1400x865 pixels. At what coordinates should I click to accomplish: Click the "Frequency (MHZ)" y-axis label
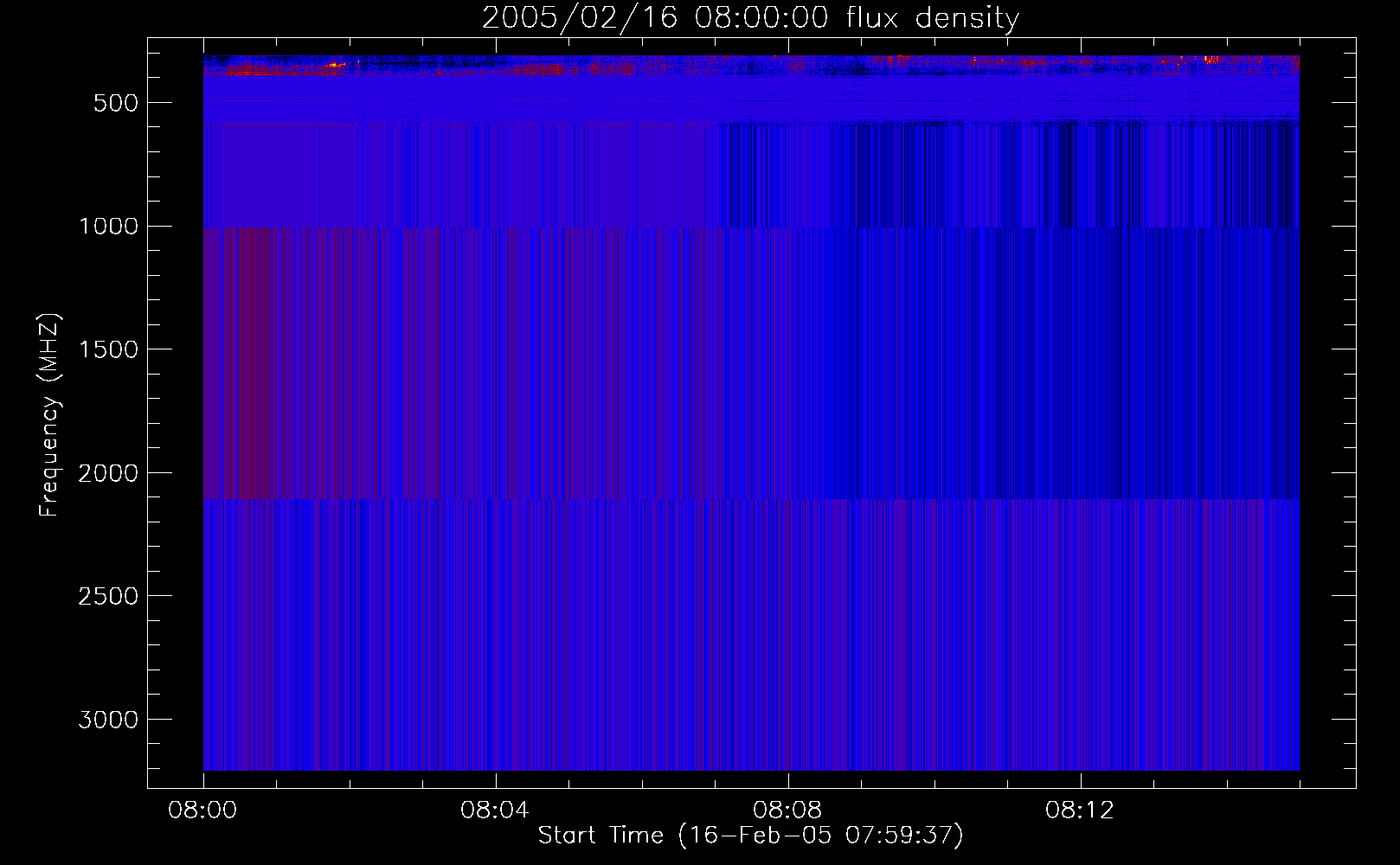point(49,415)
